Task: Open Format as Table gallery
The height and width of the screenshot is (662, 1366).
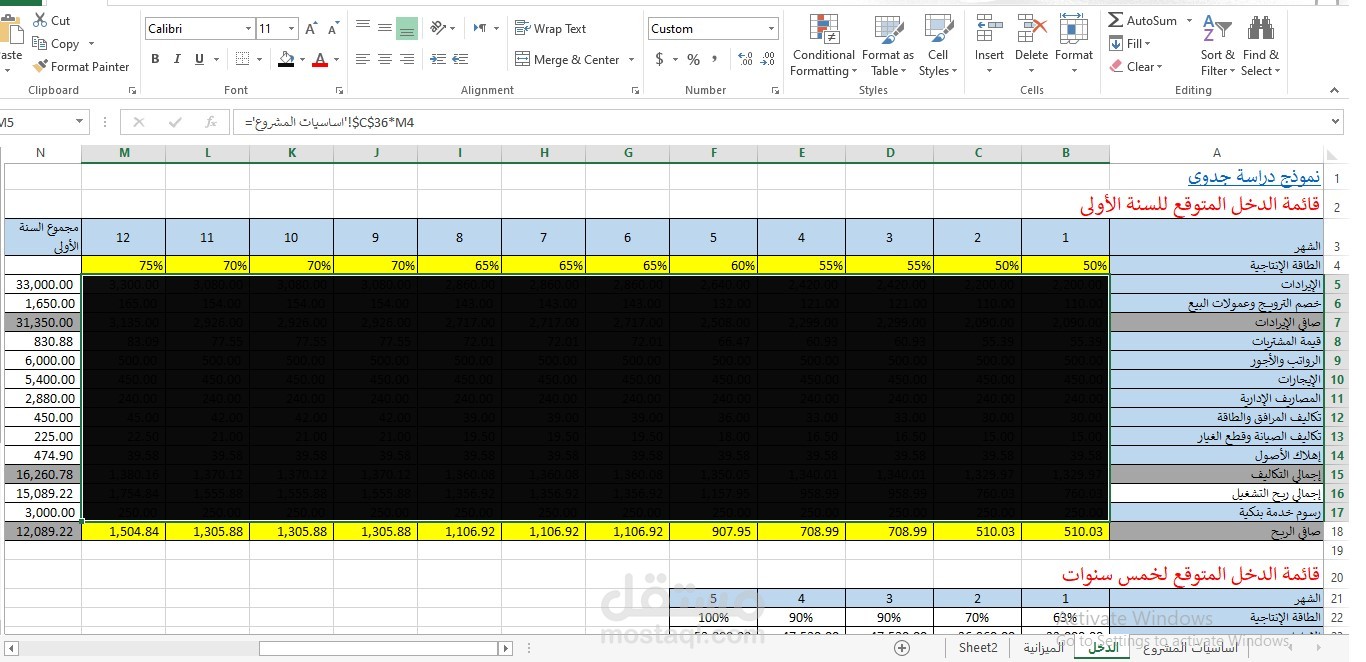Action: [887, 46]
